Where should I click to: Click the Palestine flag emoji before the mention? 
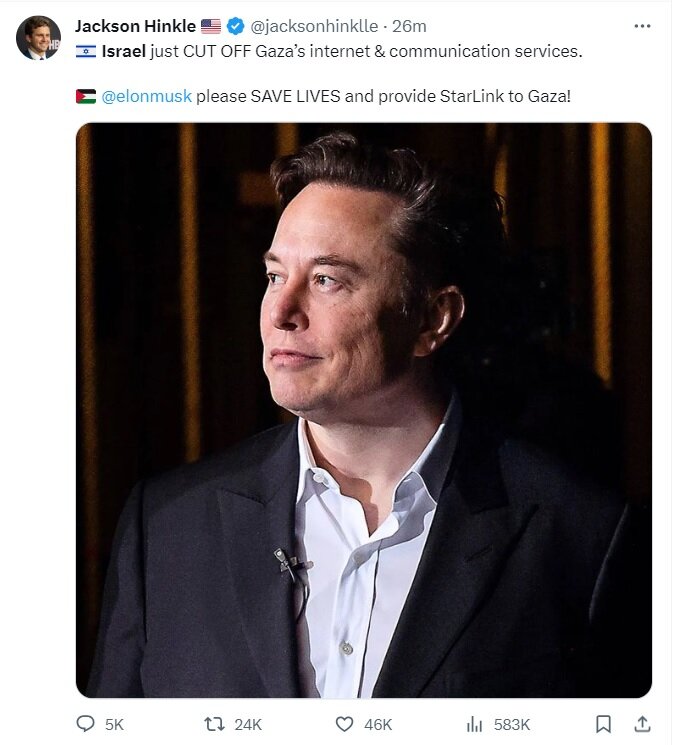86,97
